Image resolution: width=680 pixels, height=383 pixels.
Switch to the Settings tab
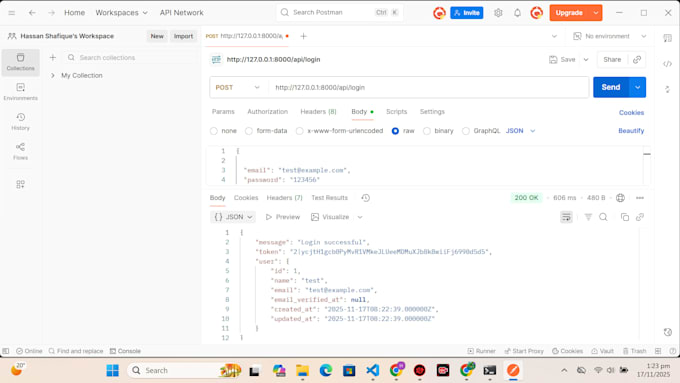point(432,111)
